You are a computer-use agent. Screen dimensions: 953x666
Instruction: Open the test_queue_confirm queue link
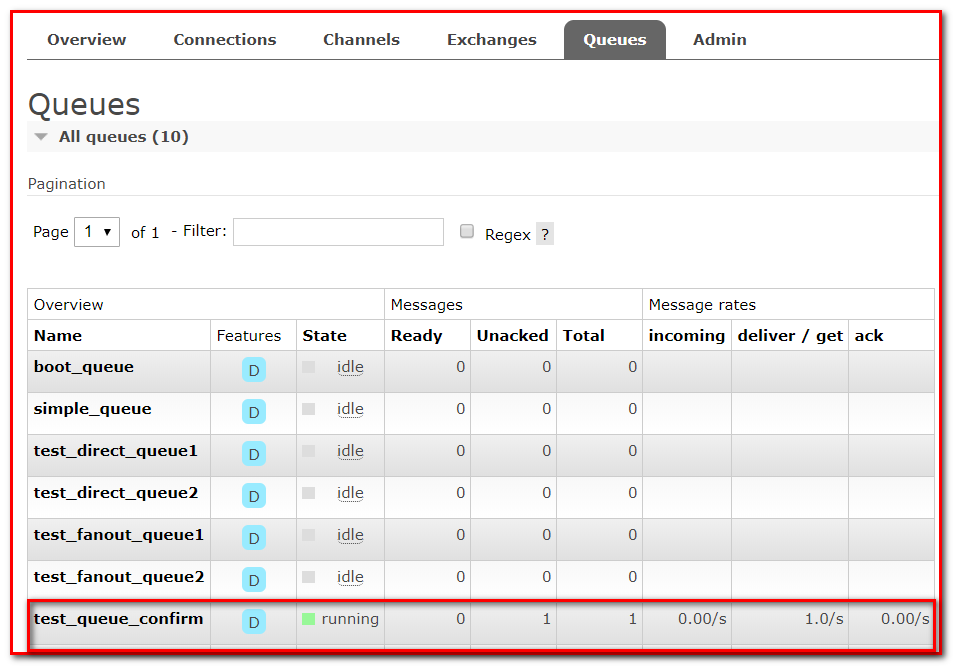(x=118, y=619)
